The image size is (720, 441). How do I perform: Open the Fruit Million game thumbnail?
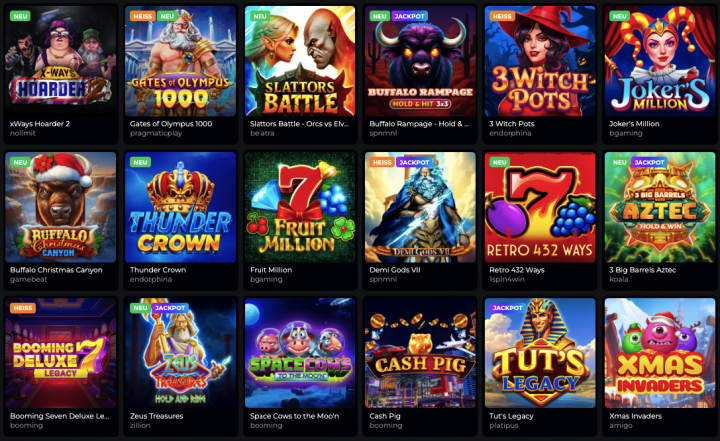click(300, 207)
